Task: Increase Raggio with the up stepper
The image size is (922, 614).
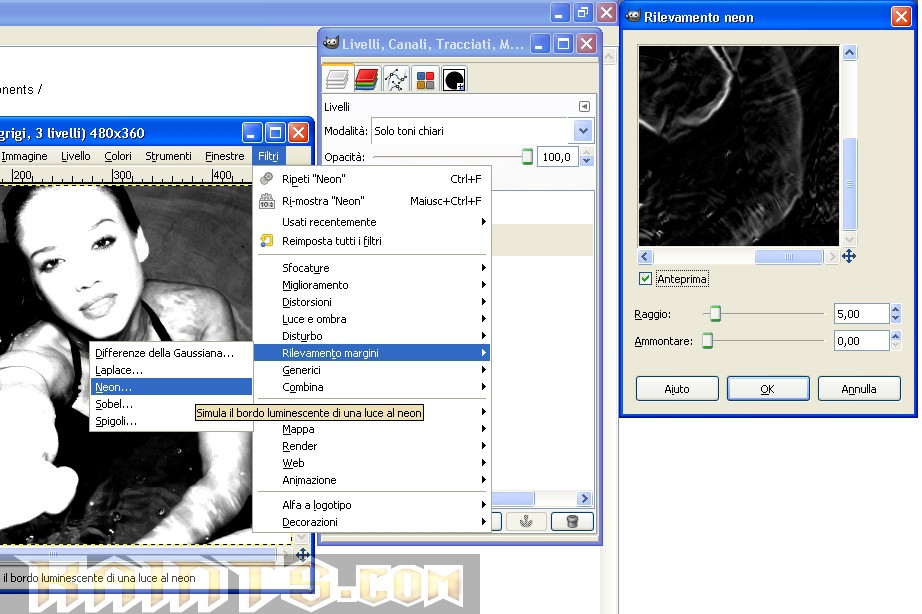Action: click(x=896, y=309)
